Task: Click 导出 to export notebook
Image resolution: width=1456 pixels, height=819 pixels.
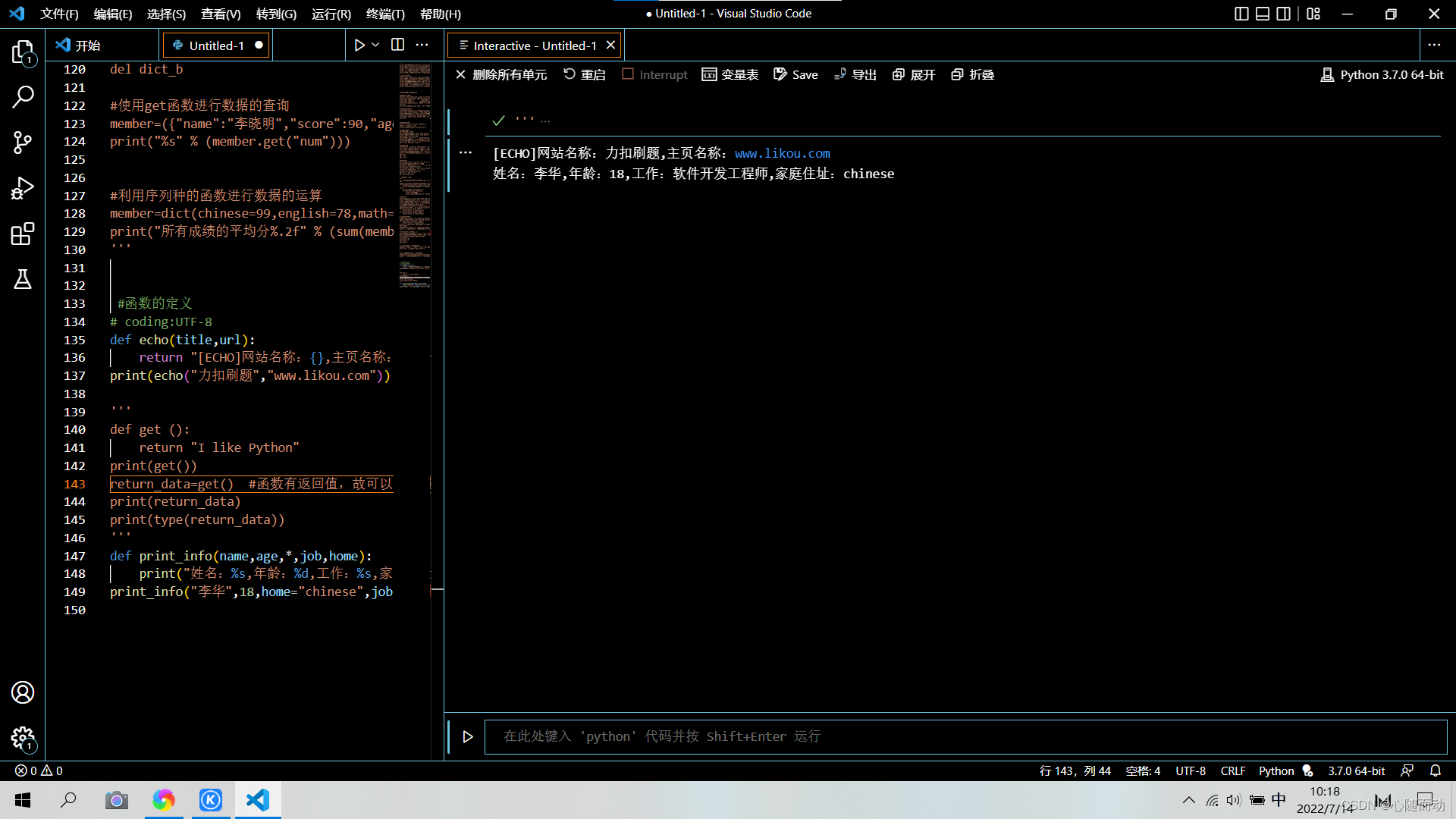Action: (x=855, y=74)
